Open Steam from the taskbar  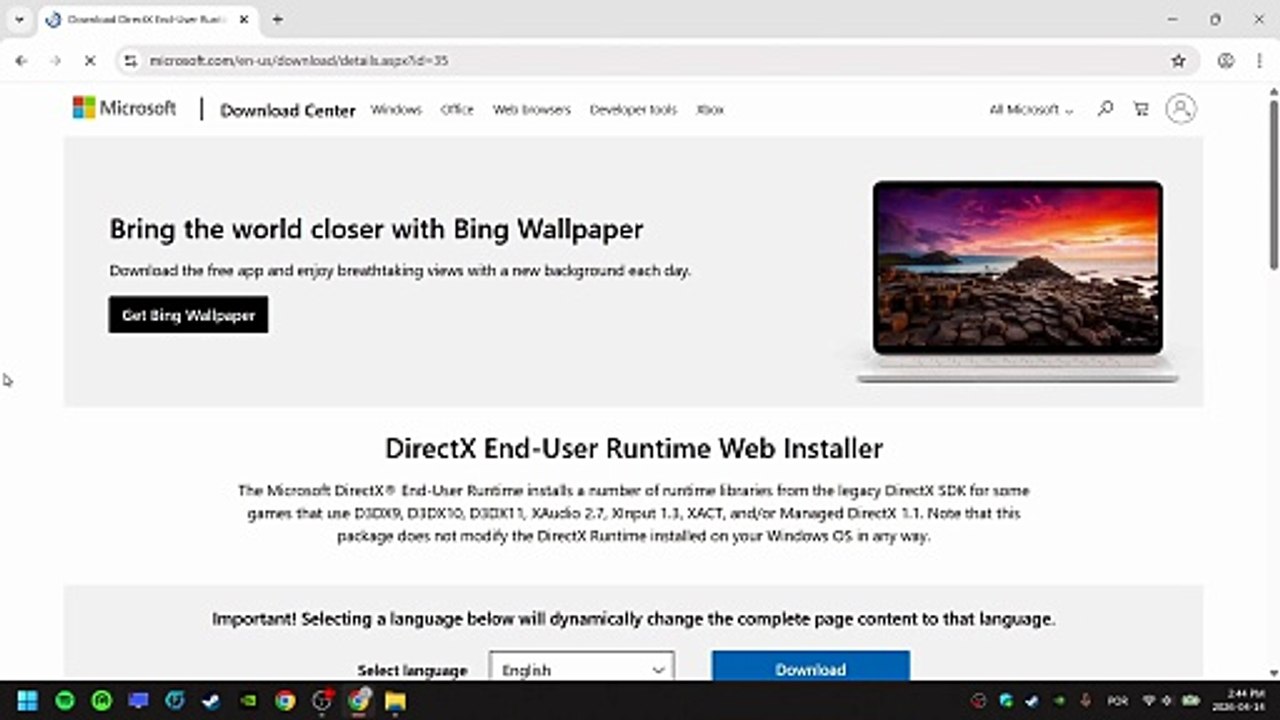tap(211, 700)
